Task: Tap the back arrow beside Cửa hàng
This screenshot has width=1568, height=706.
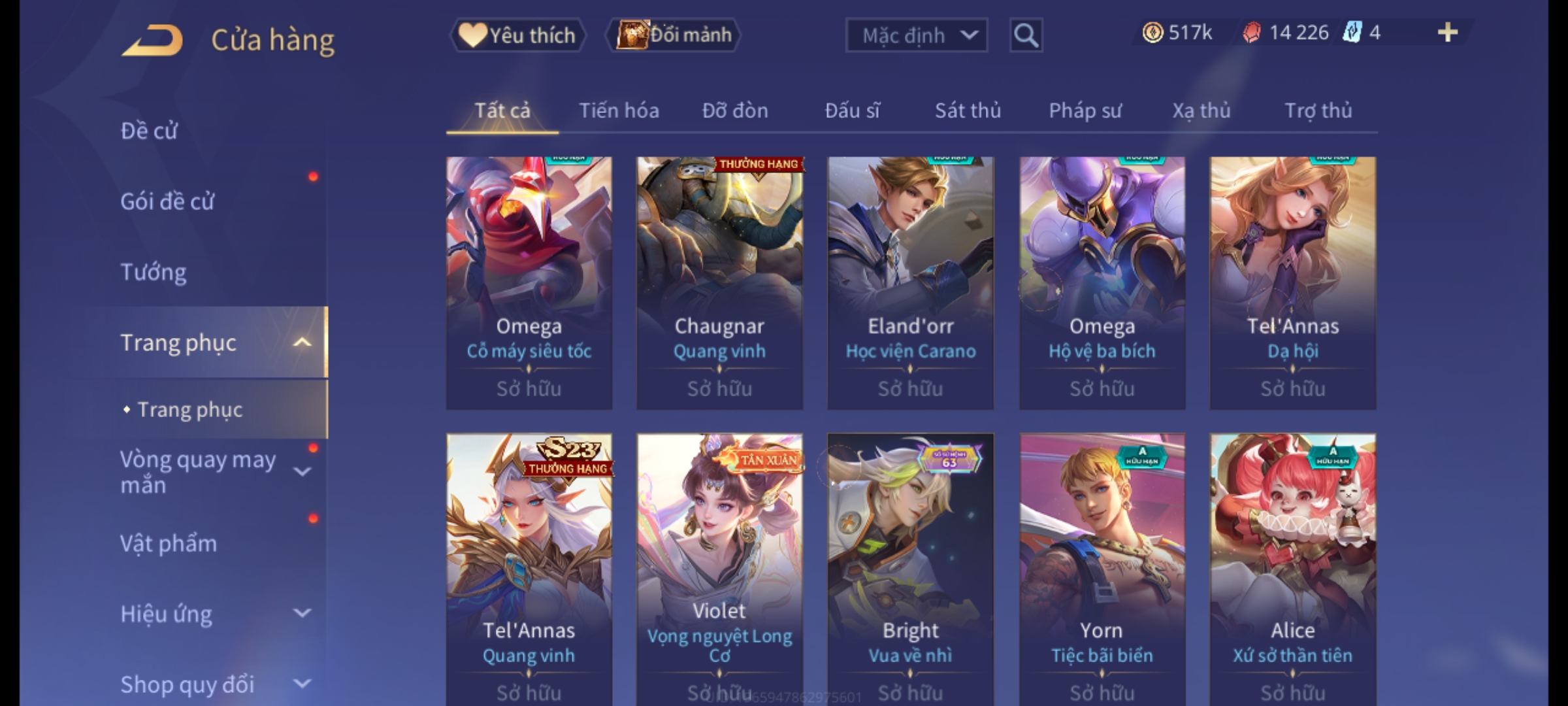Action: 152,41
